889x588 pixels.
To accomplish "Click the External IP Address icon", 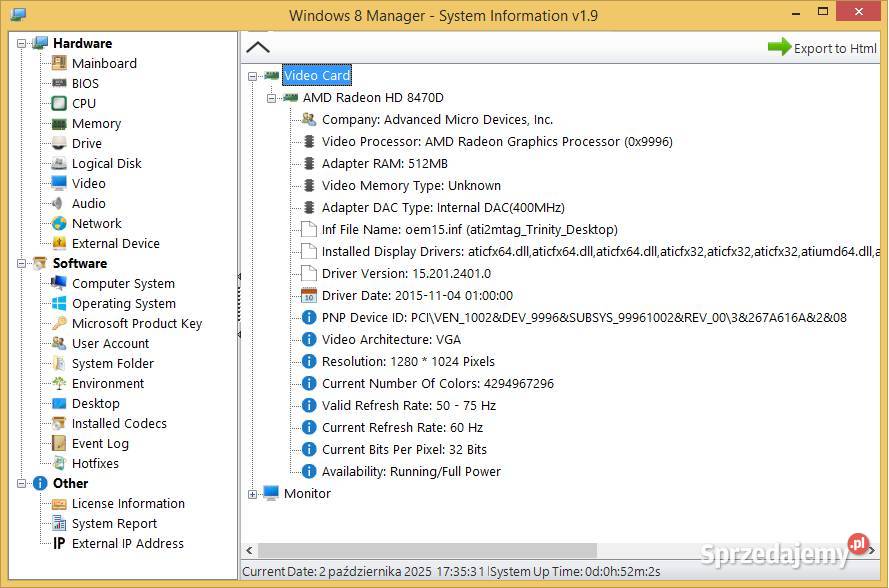I will click(x=59, y=543).
